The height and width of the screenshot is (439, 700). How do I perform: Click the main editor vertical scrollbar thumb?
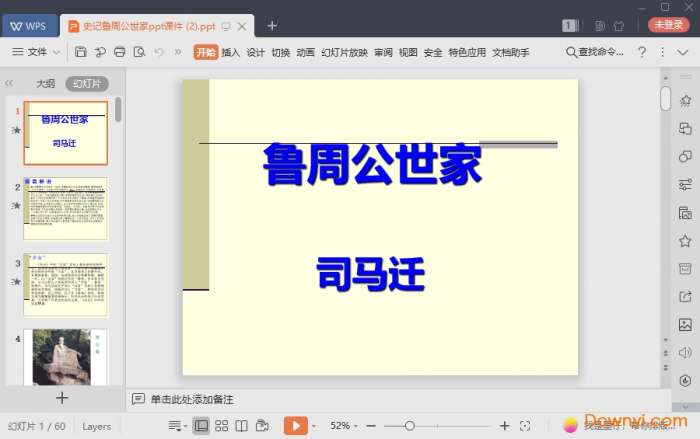point(666,98)
